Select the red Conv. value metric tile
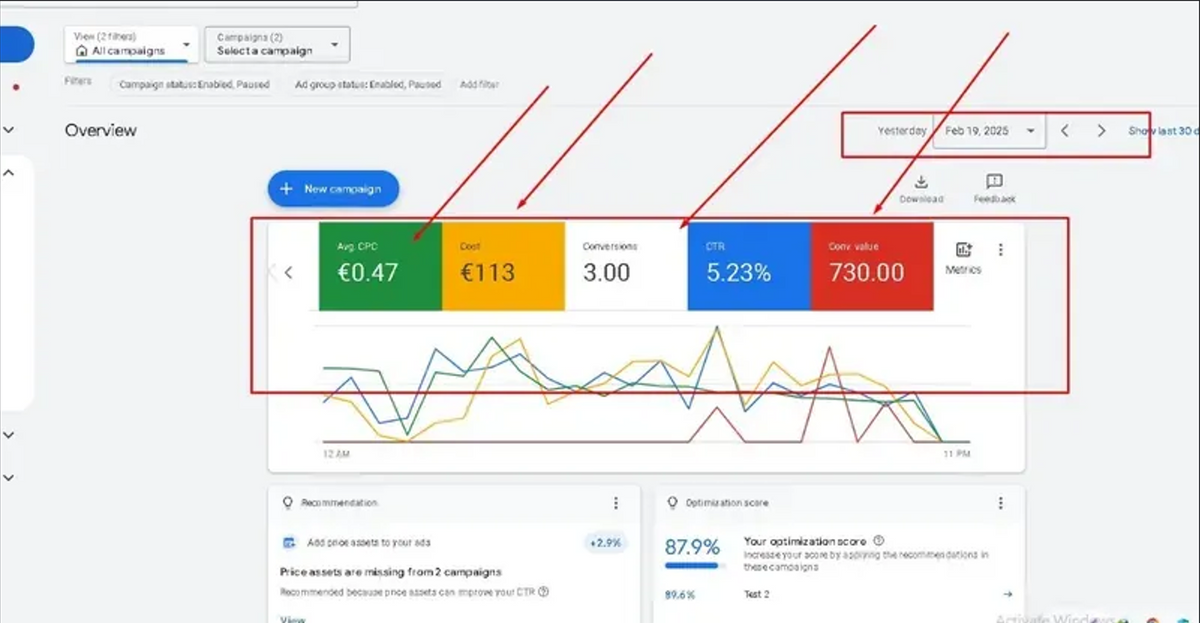 pyautogui.click(x=872, y=266)
